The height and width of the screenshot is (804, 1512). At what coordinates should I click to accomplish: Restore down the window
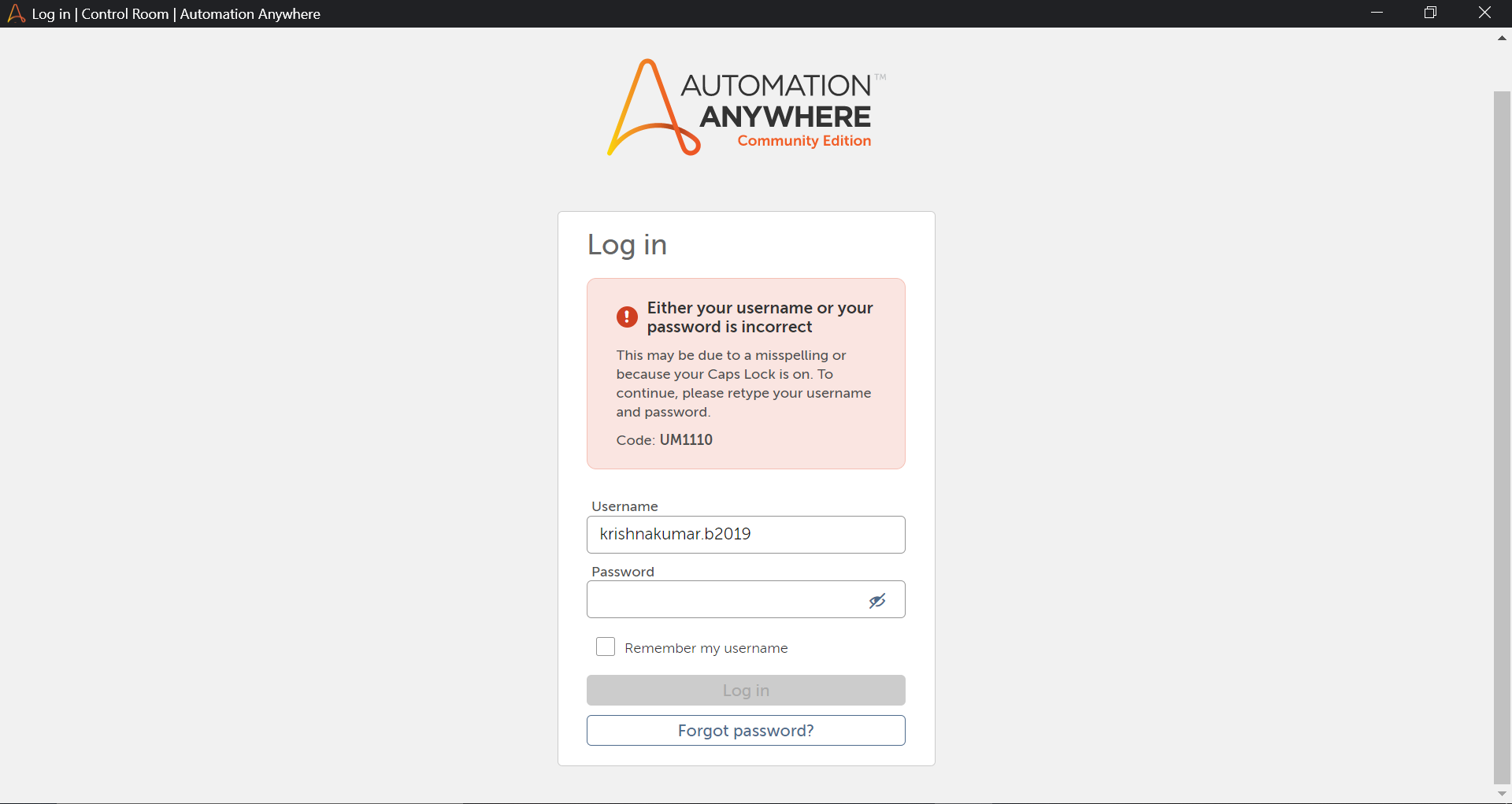click(x=1430, y=13)
